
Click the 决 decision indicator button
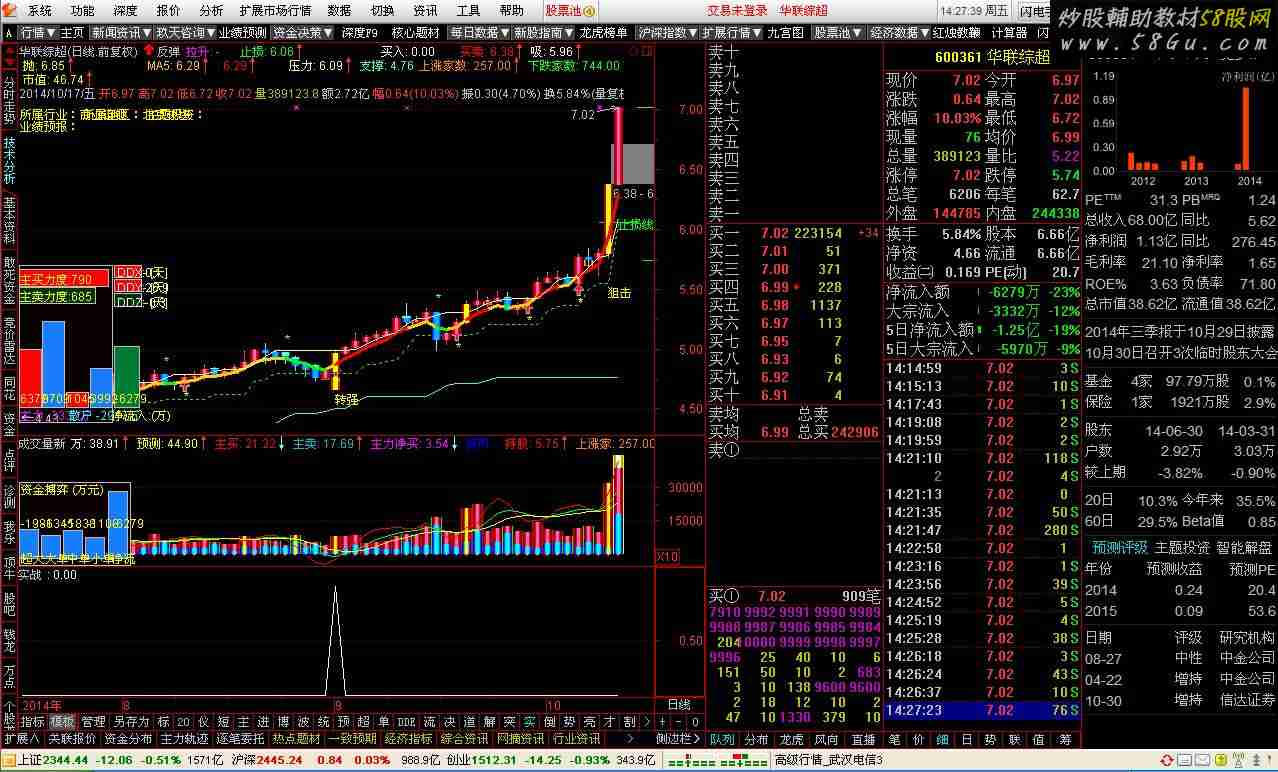pyautogui.click(x=450, y=721)
